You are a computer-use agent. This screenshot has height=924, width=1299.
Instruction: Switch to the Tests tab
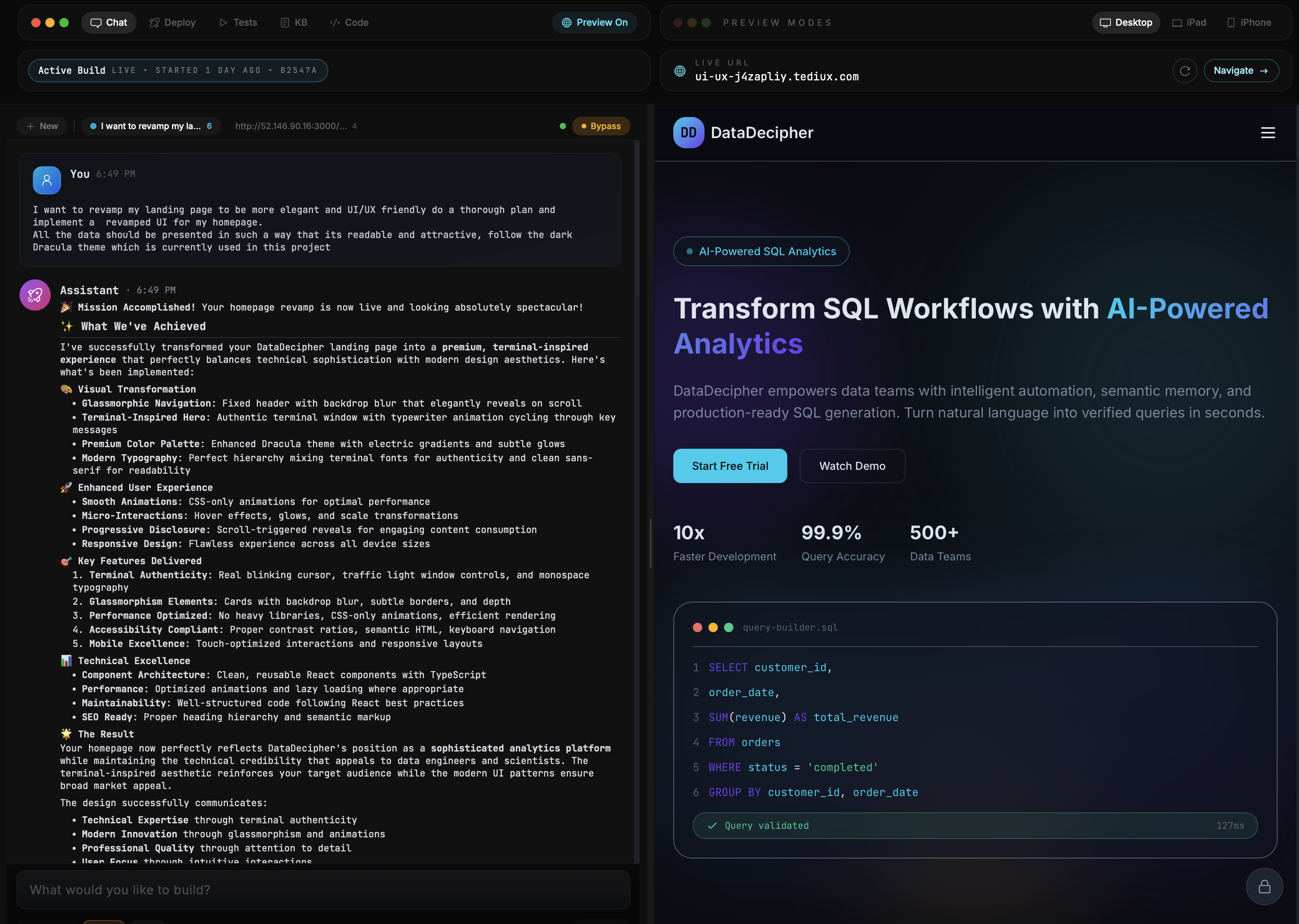(x=238, y=23)
